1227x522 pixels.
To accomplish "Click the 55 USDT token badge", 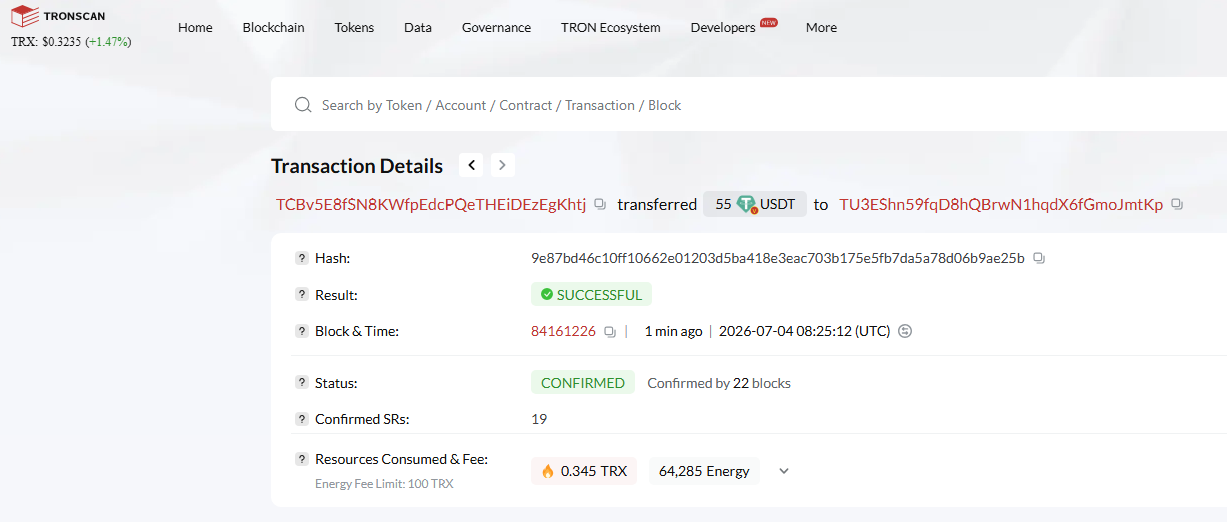I will coord(755,204).
